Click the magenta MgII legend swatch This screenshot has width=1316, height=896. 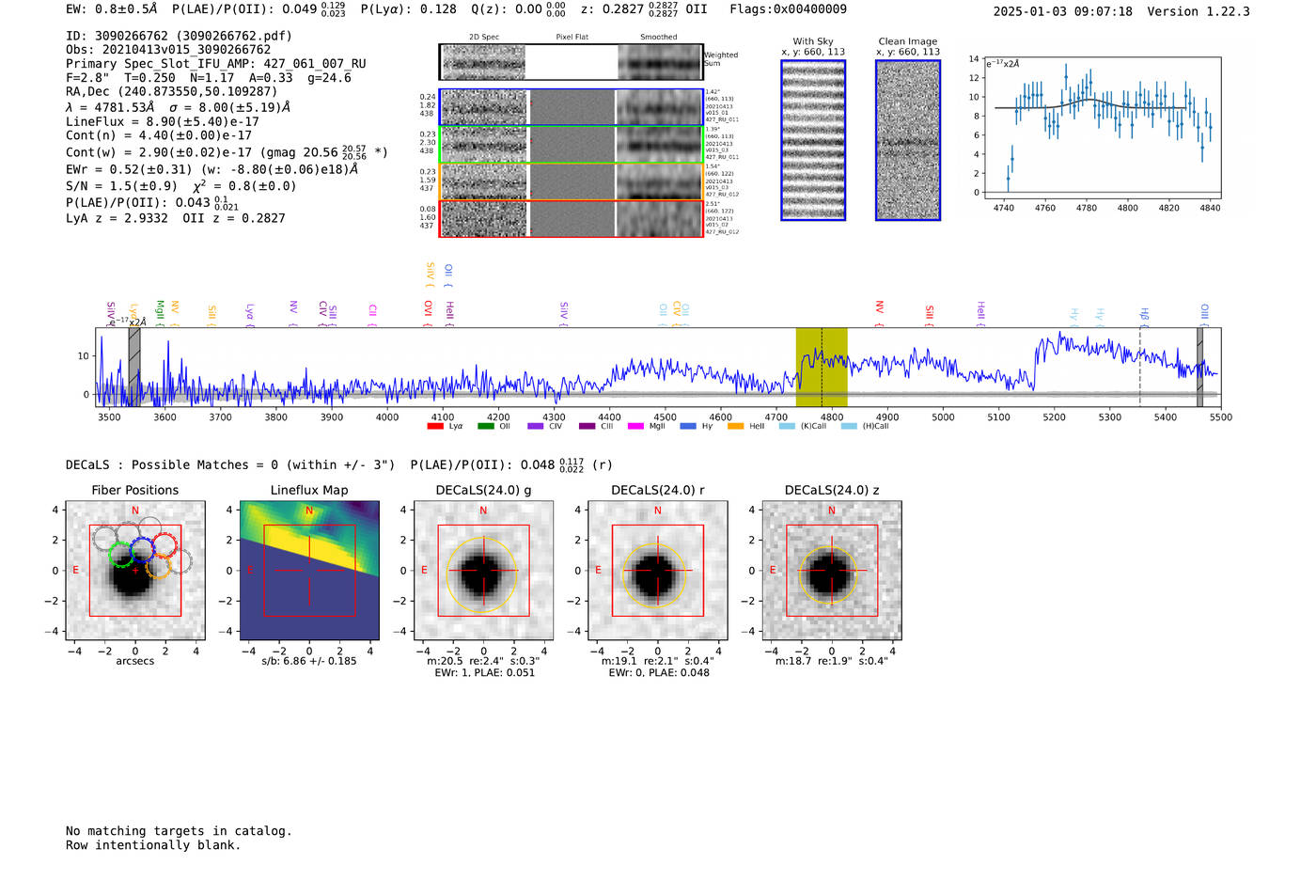click(635, 426)
